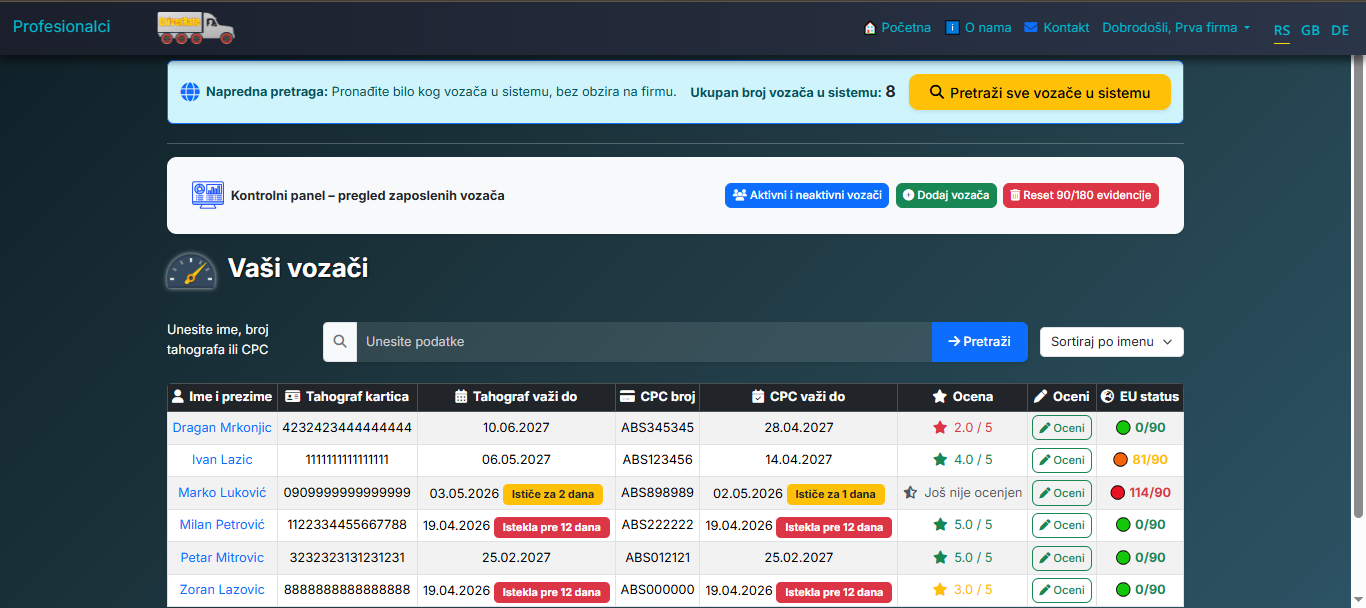Viewport: 1366px width, 608px height.
Task: Click the Ističe za 1 dana badge
Action: click(836, 494)
